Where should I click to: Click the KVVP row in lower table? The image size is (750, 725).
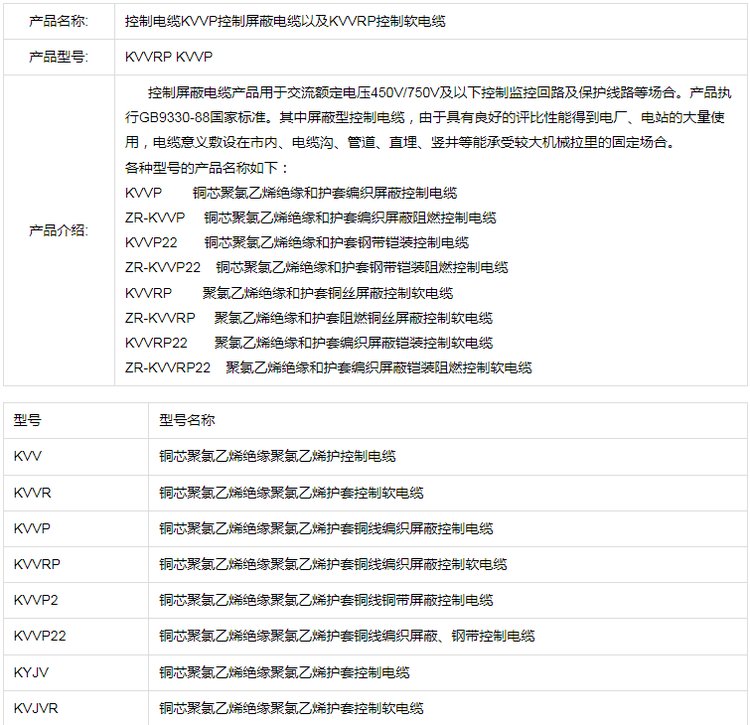click(375, 528)
